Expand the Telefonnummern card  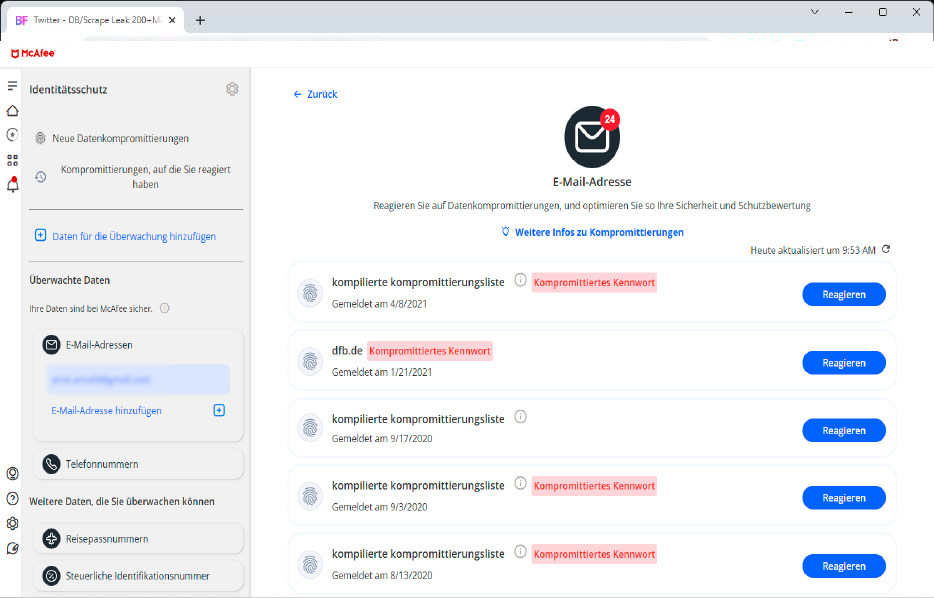coord(138,464)
